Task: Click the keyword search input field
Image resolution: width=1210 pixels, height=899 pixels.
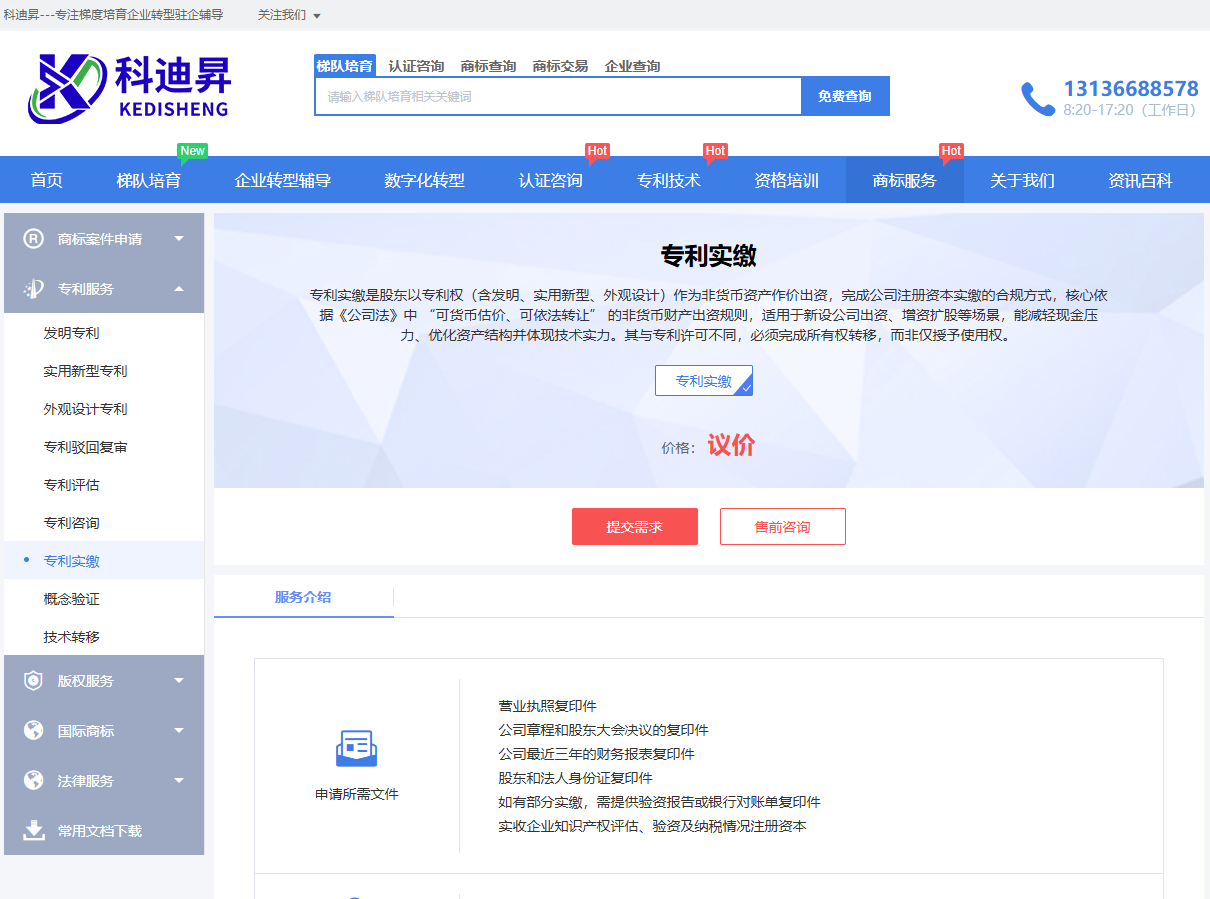Action: 558,97
